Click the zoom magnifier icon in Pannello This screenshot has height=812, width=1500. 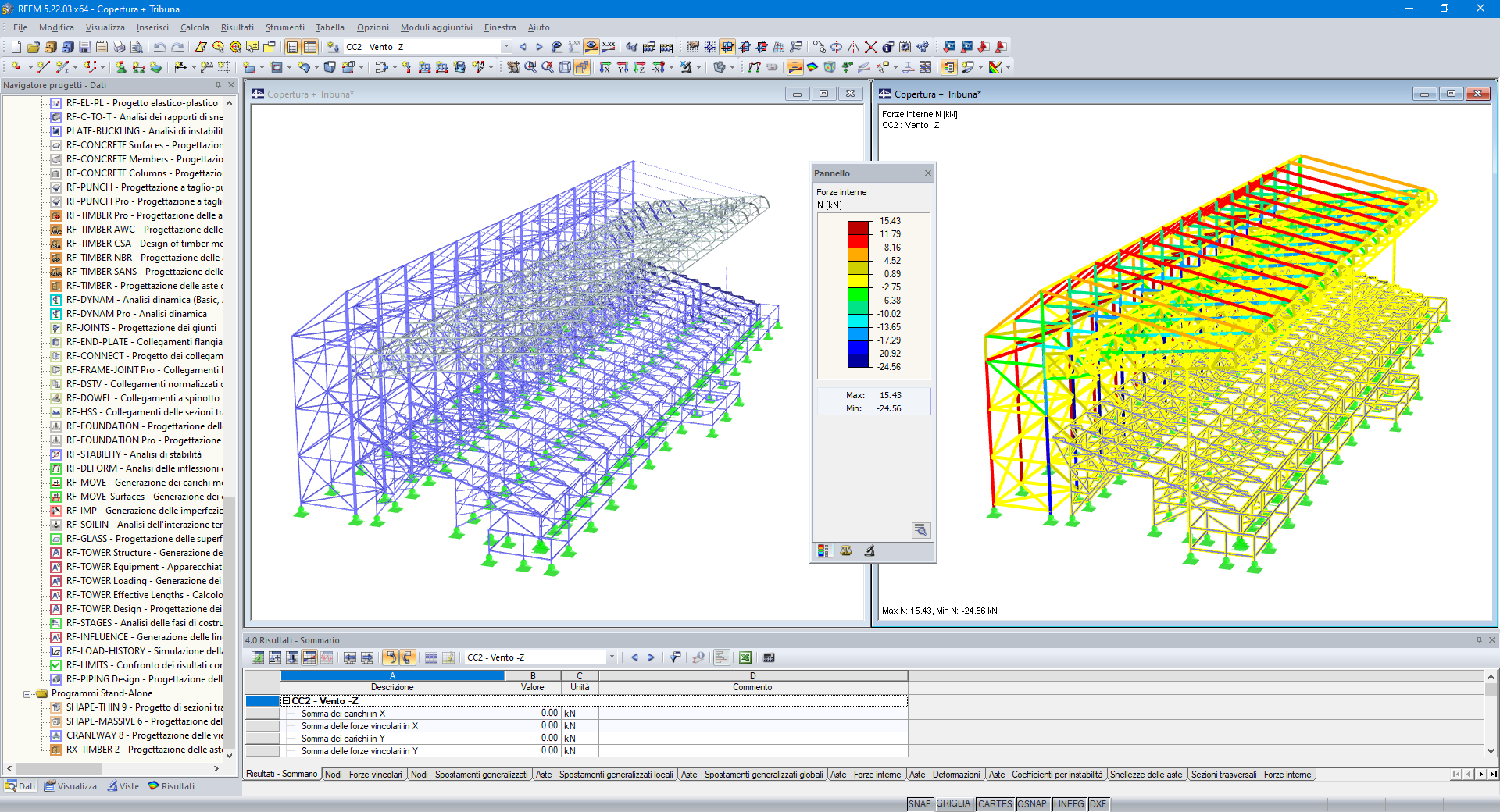pyautogui.click(x=921, y=531)
